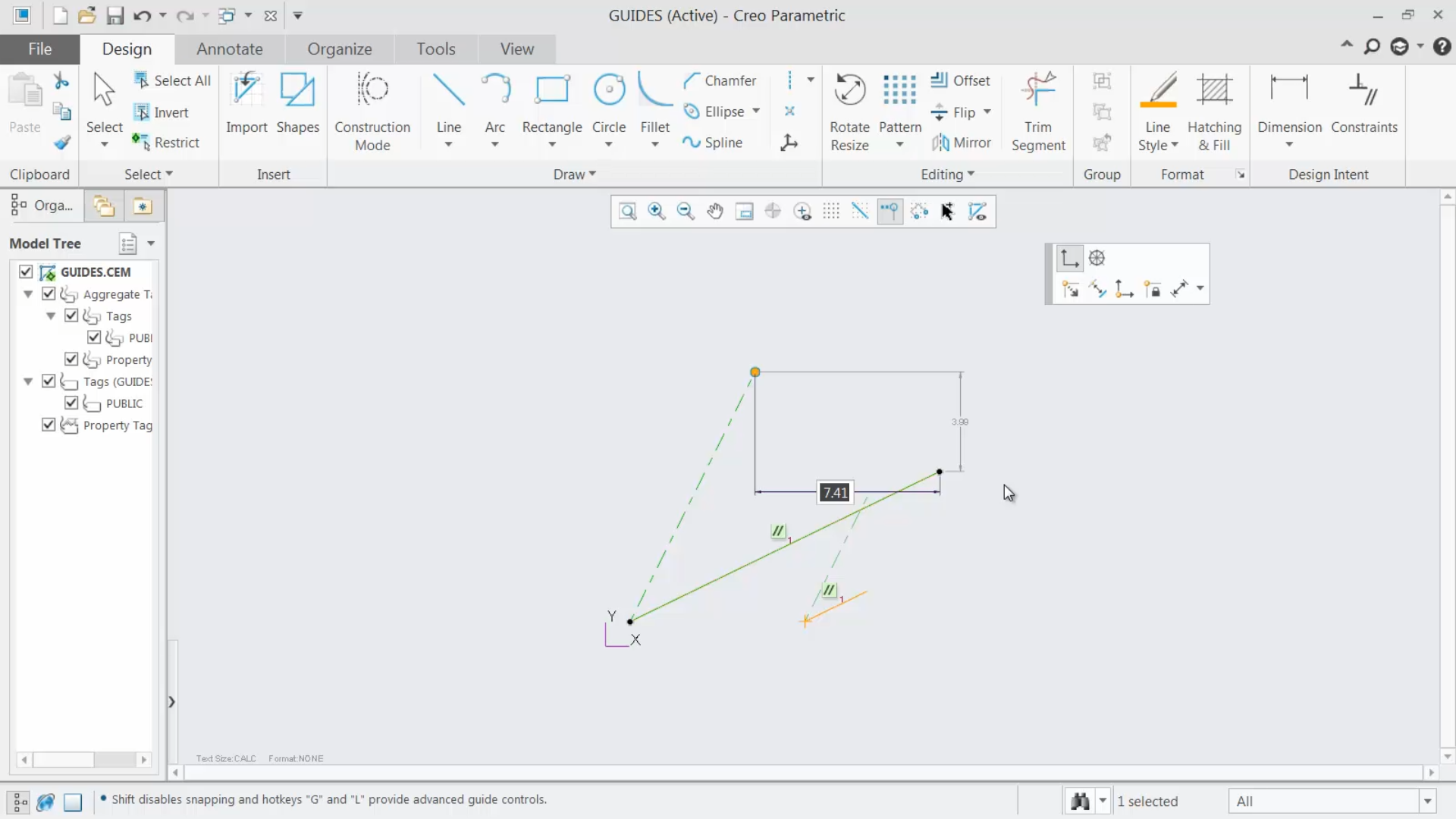The image size is (1456, 819).
Task: Open the File menu
Action: [x=39, y=49]
